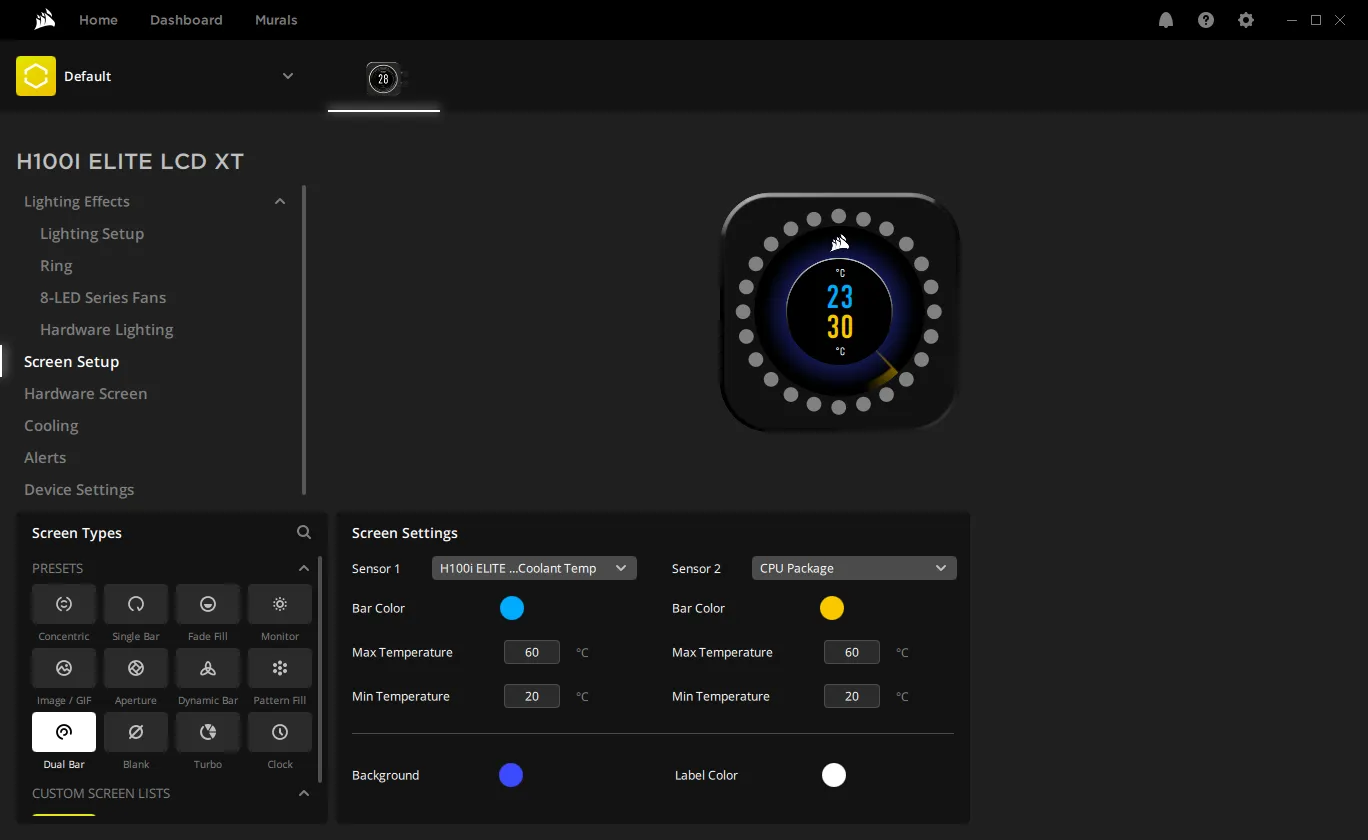Viewport: 1368px width, 840px height.
Task: Open 8-LED Series Fans settings
Action: [103, 297]
